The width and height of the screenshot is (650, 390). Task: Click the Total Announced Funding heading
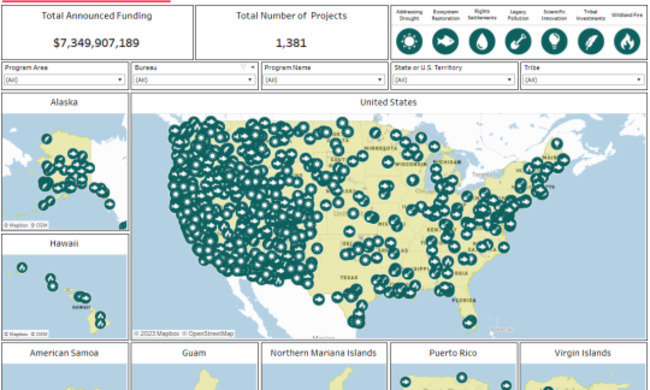(x=97, y=16)
